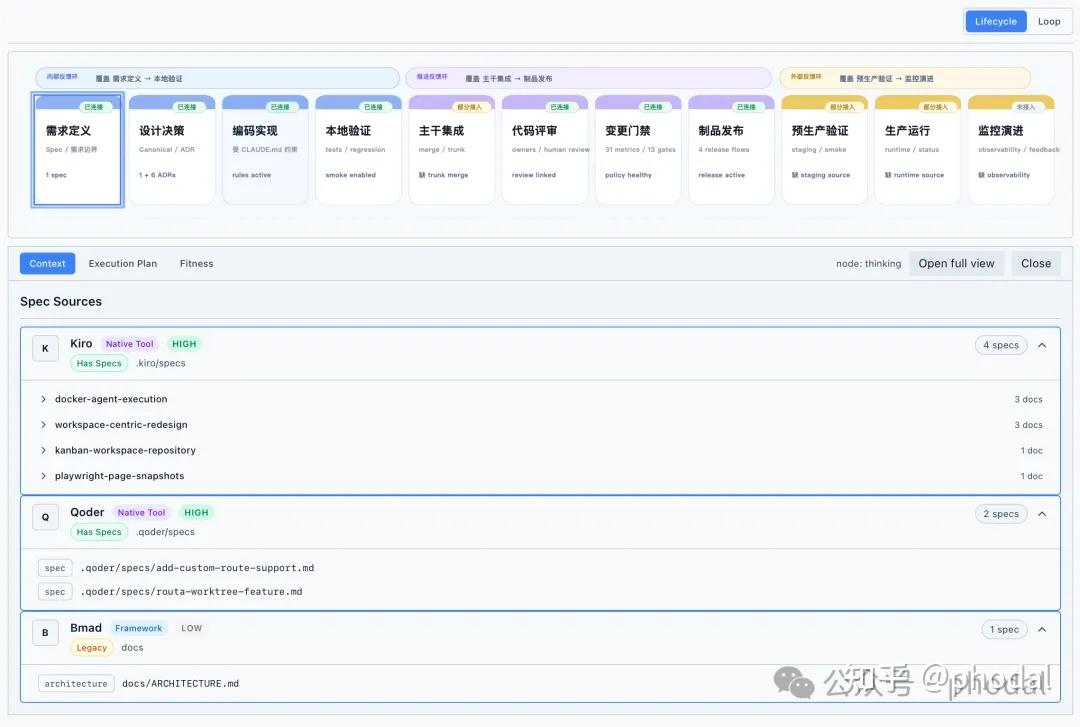The height and width of the screenshot is (727, 1080).
Task: Click the .qoder/specs path
Action: (165, 532)
